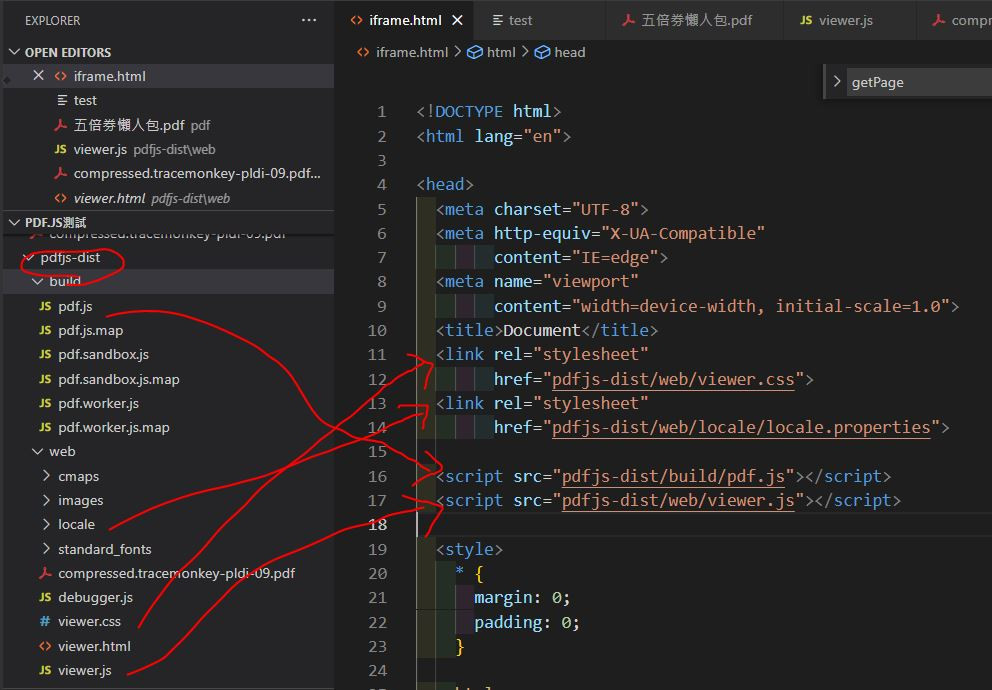Collapse the OPEN EDITORS section

coord(15,52)
